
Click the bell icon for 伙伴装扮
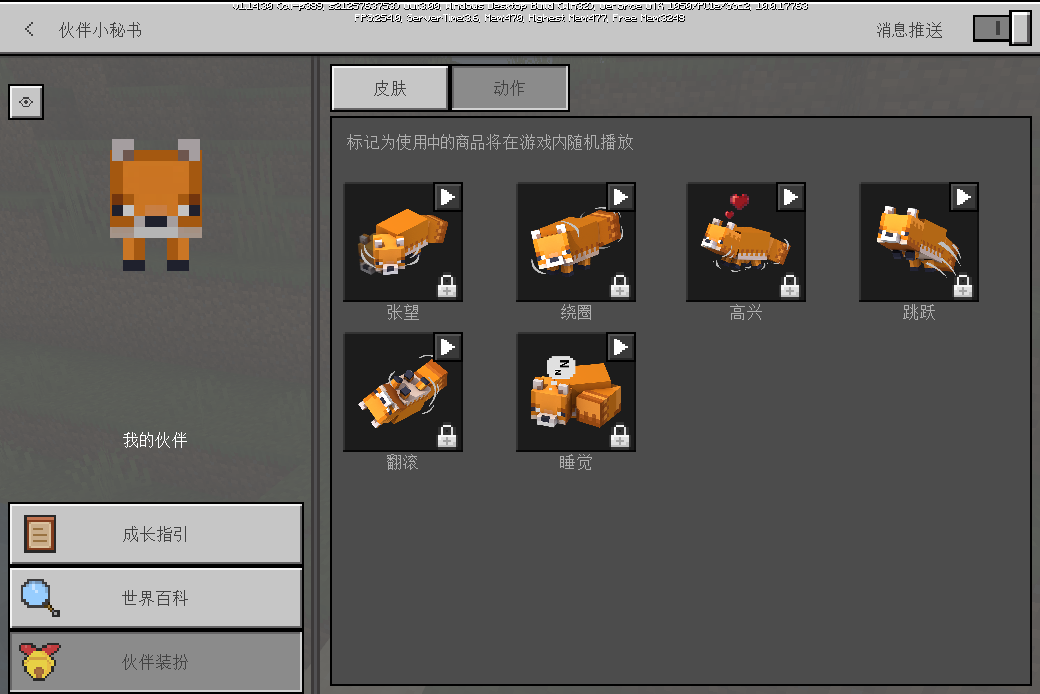[x=39, y=661]
